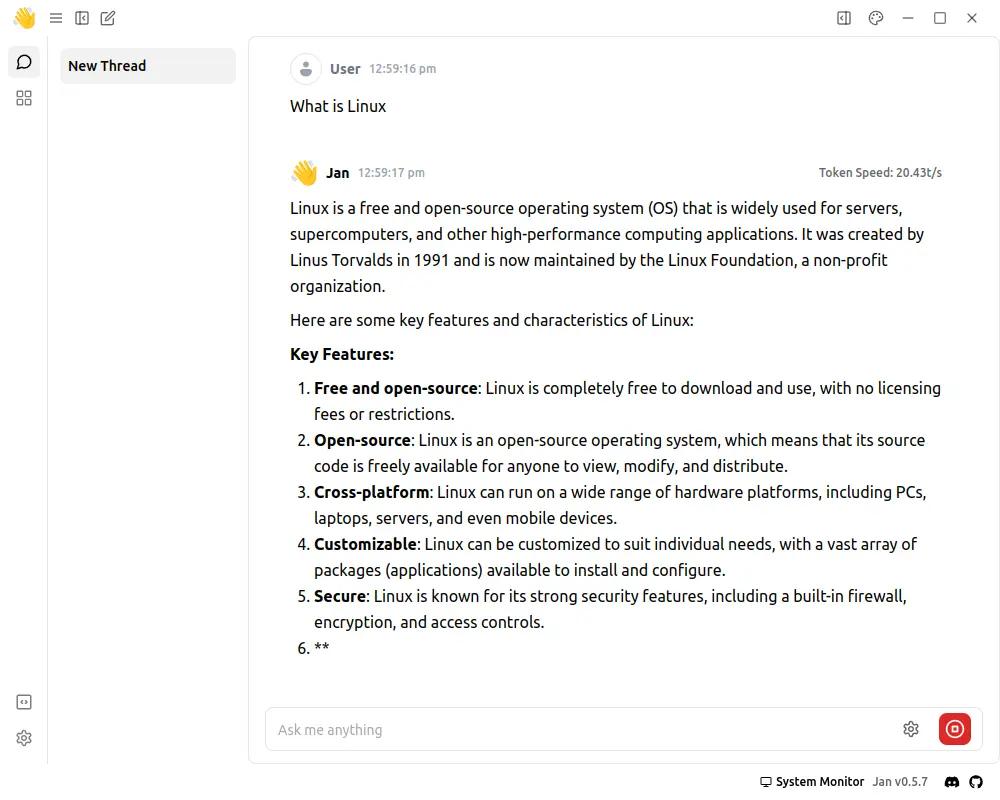Expand the System Monitor panel
The width and height of the screenshot is (1000, 800).
[x=812, y=782]
